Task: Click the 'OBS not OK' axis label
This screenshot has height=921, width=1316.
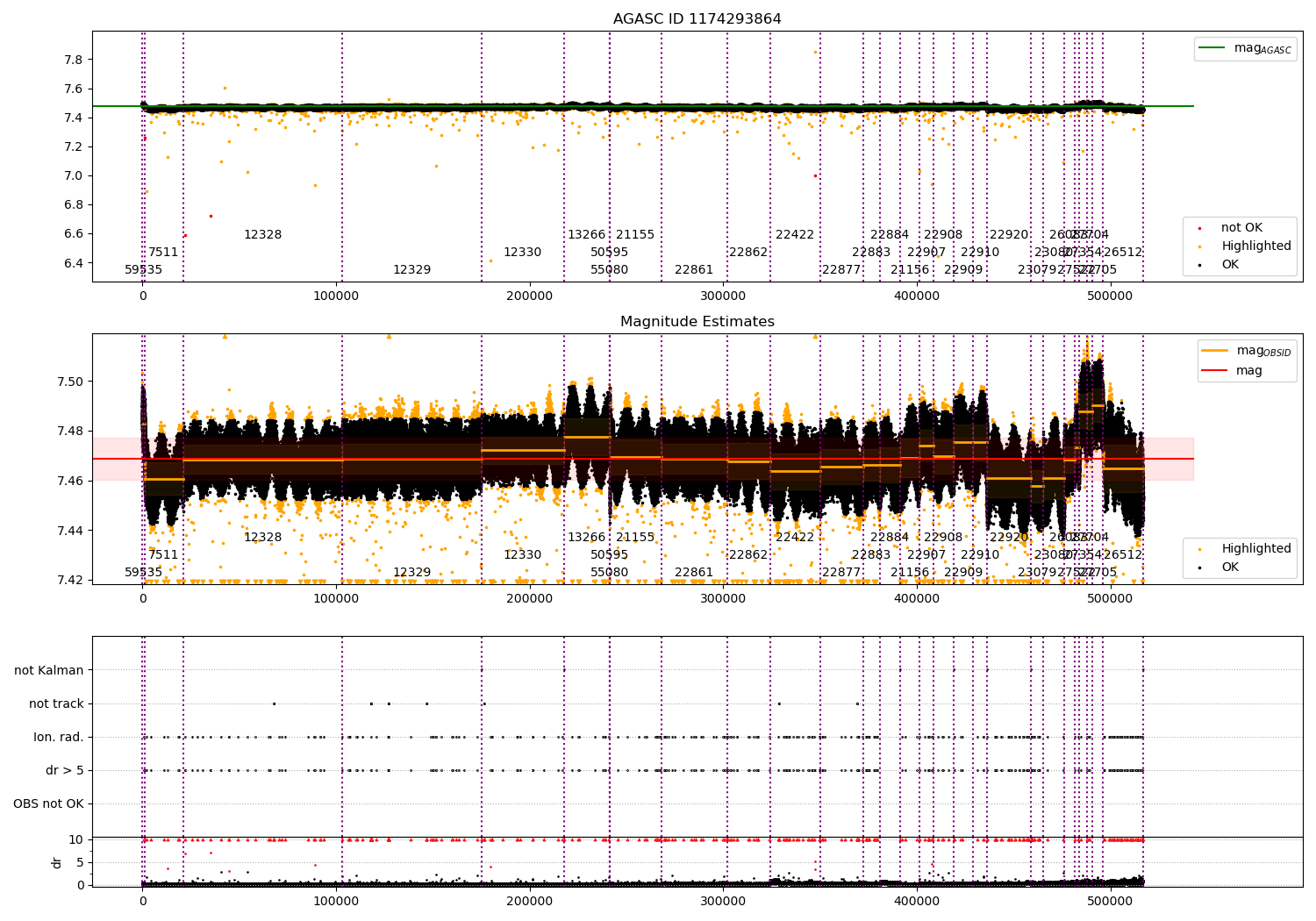Action: [x=48, y=804]
